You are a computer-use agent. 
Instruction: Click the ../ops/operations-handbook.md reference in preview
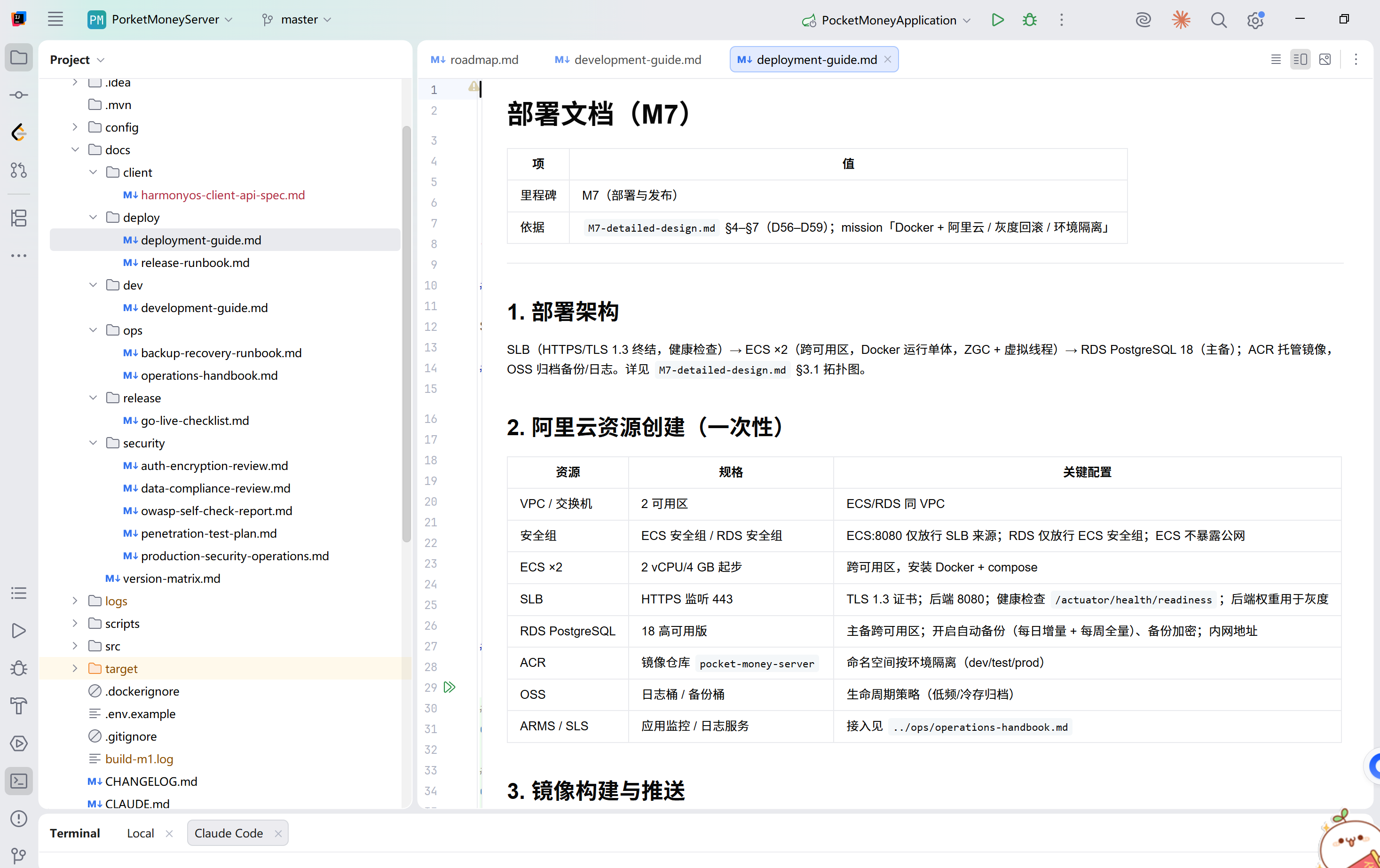click(x=980, y=727)
